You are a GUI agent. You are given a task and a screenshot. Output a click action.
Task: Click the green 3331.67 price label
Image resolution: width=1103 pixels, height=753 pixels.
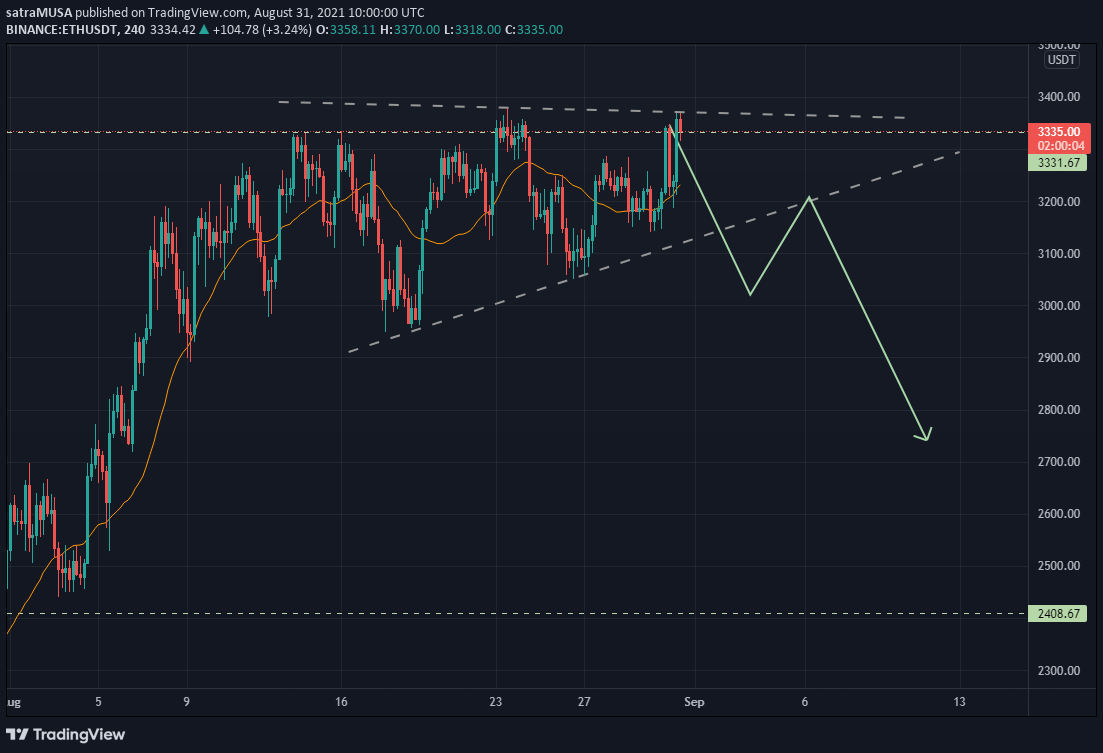pos(1057,163)
